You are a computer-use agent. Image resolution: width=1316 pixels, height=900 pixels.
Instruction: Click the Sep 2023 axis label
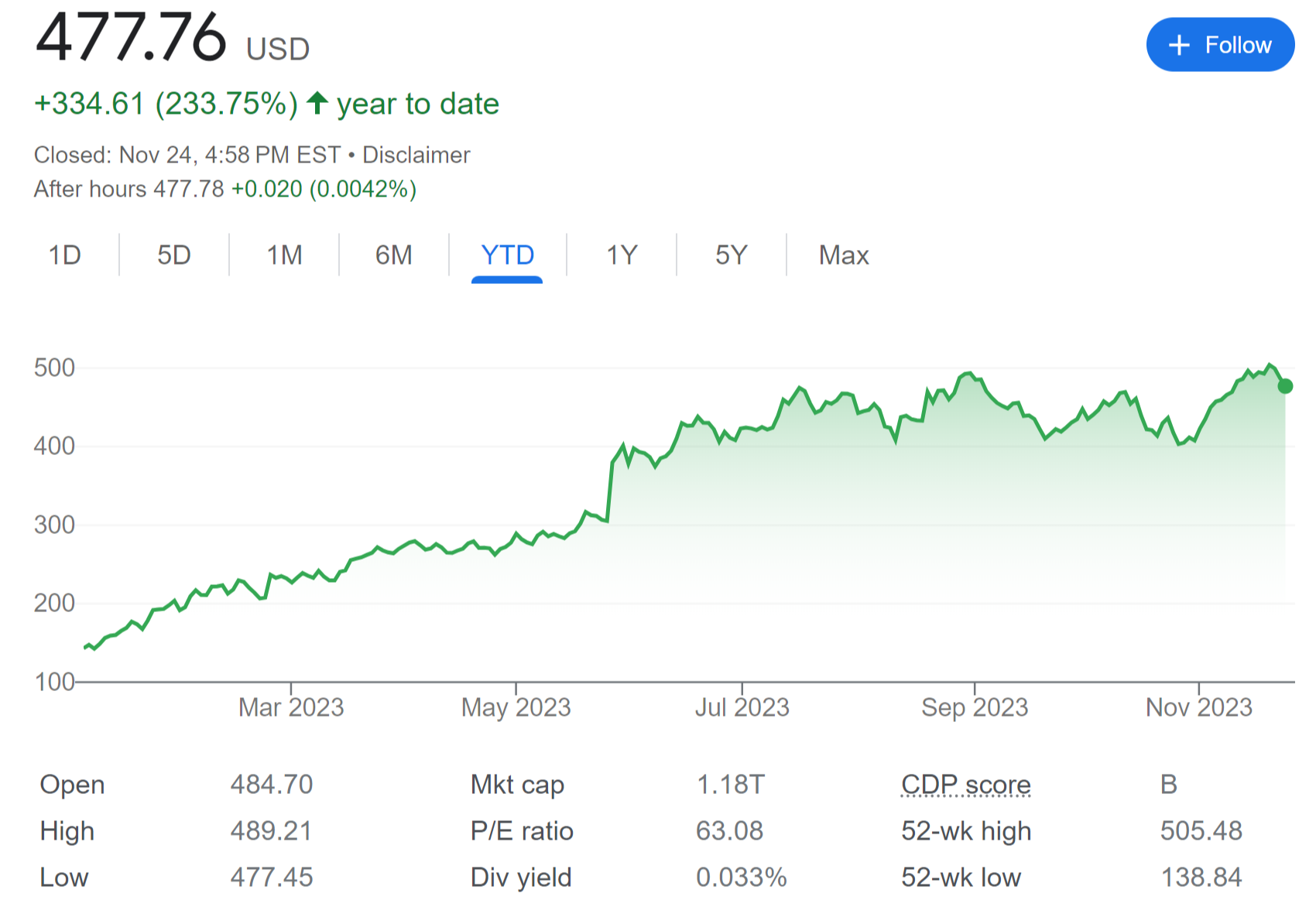tap(975, 707)
